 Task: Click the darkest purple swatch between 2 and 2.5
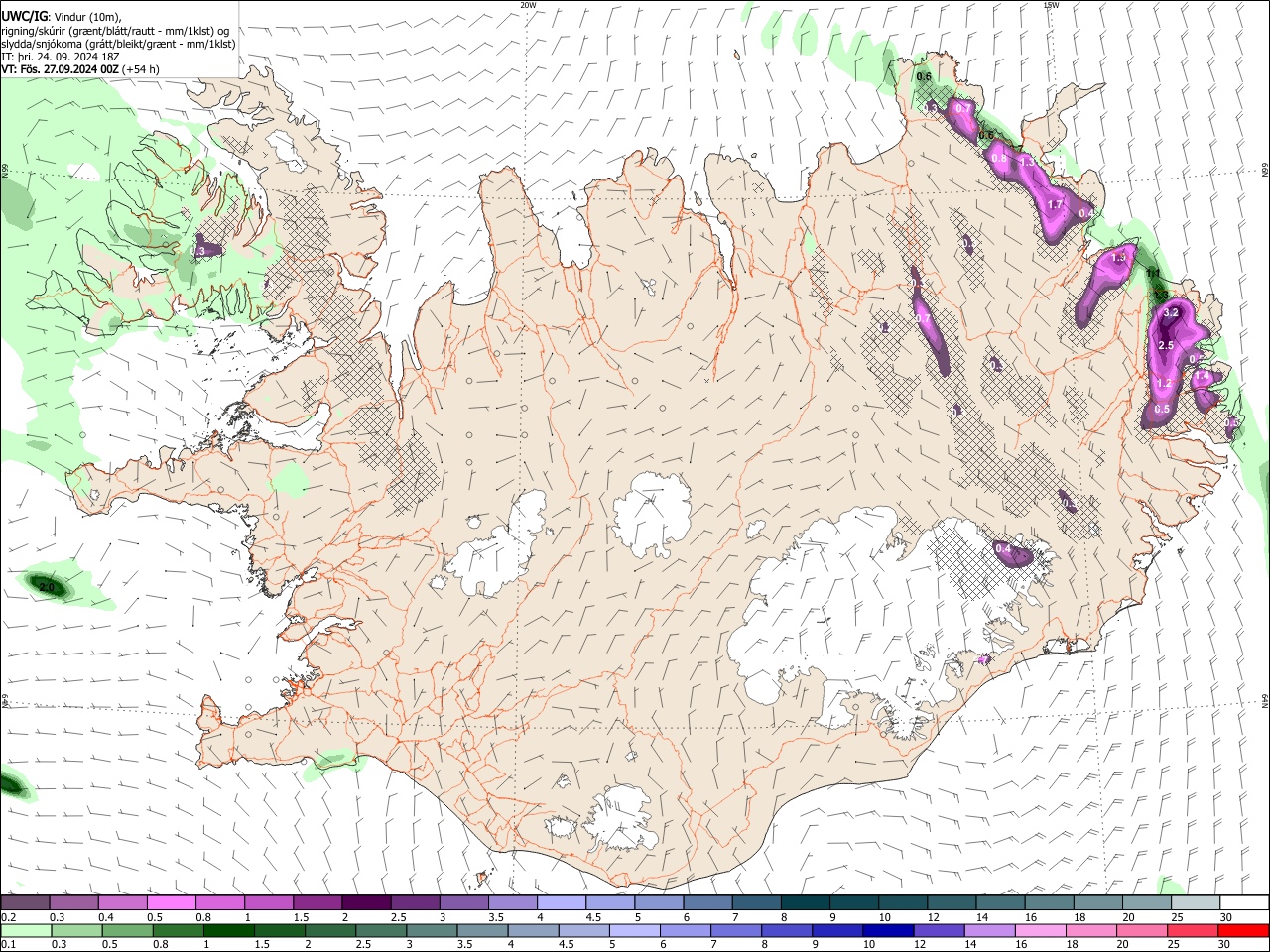tap(366, 903)
